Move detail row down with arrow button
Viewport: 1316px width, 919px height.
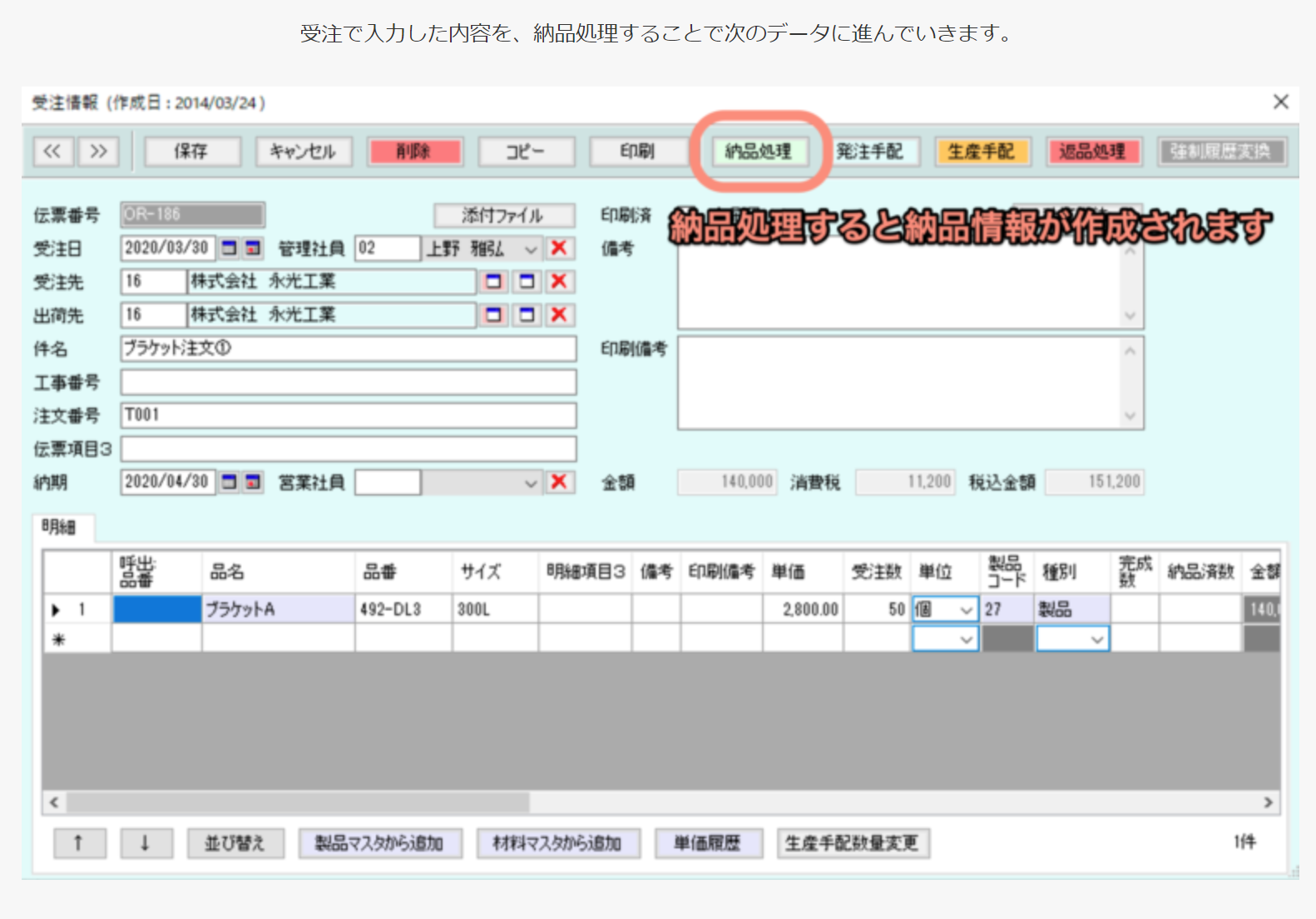(146, 842)
